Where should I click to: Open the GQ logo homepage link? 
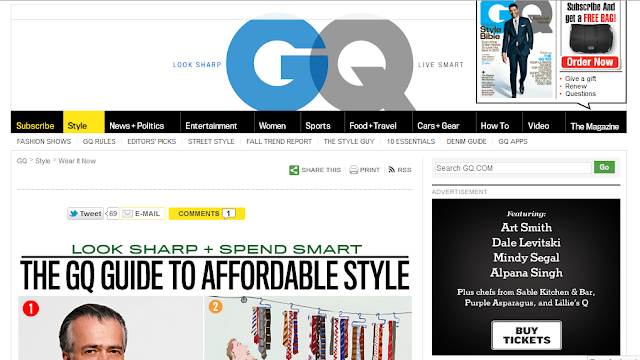pos(320,62)
